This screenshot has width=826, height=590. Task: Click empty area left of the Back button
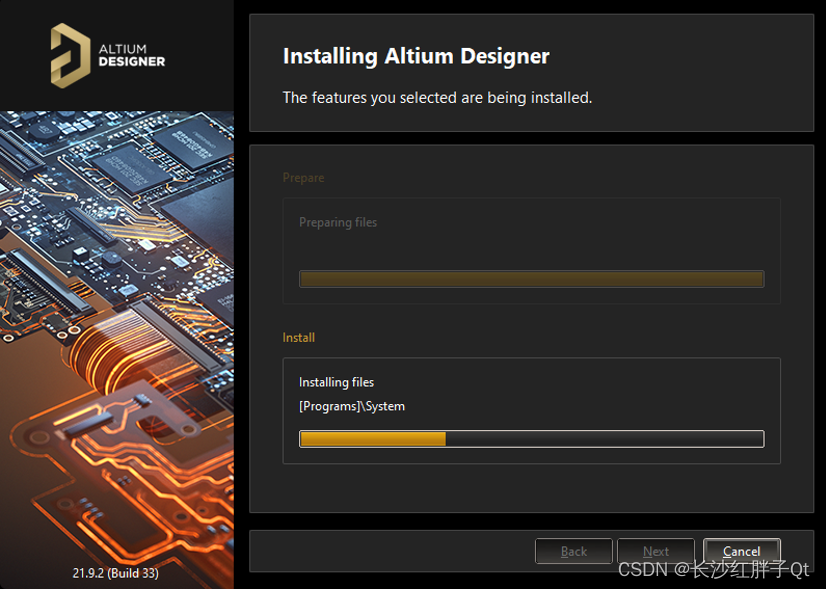(390, 551)
